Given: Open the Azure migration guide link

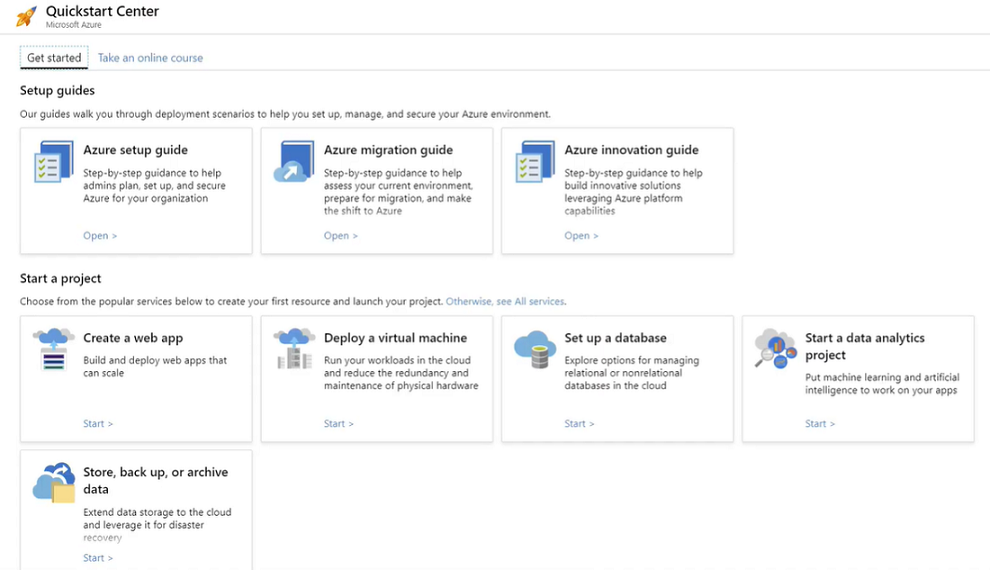Looking at the screenshot, I should click(340, 235).
